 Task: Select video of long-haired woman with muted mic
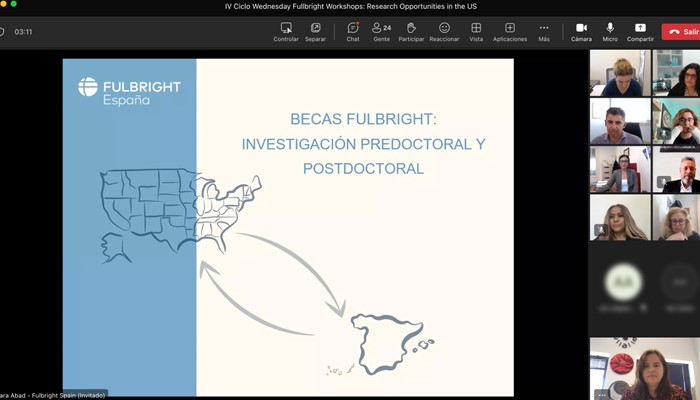coord(620,217)
